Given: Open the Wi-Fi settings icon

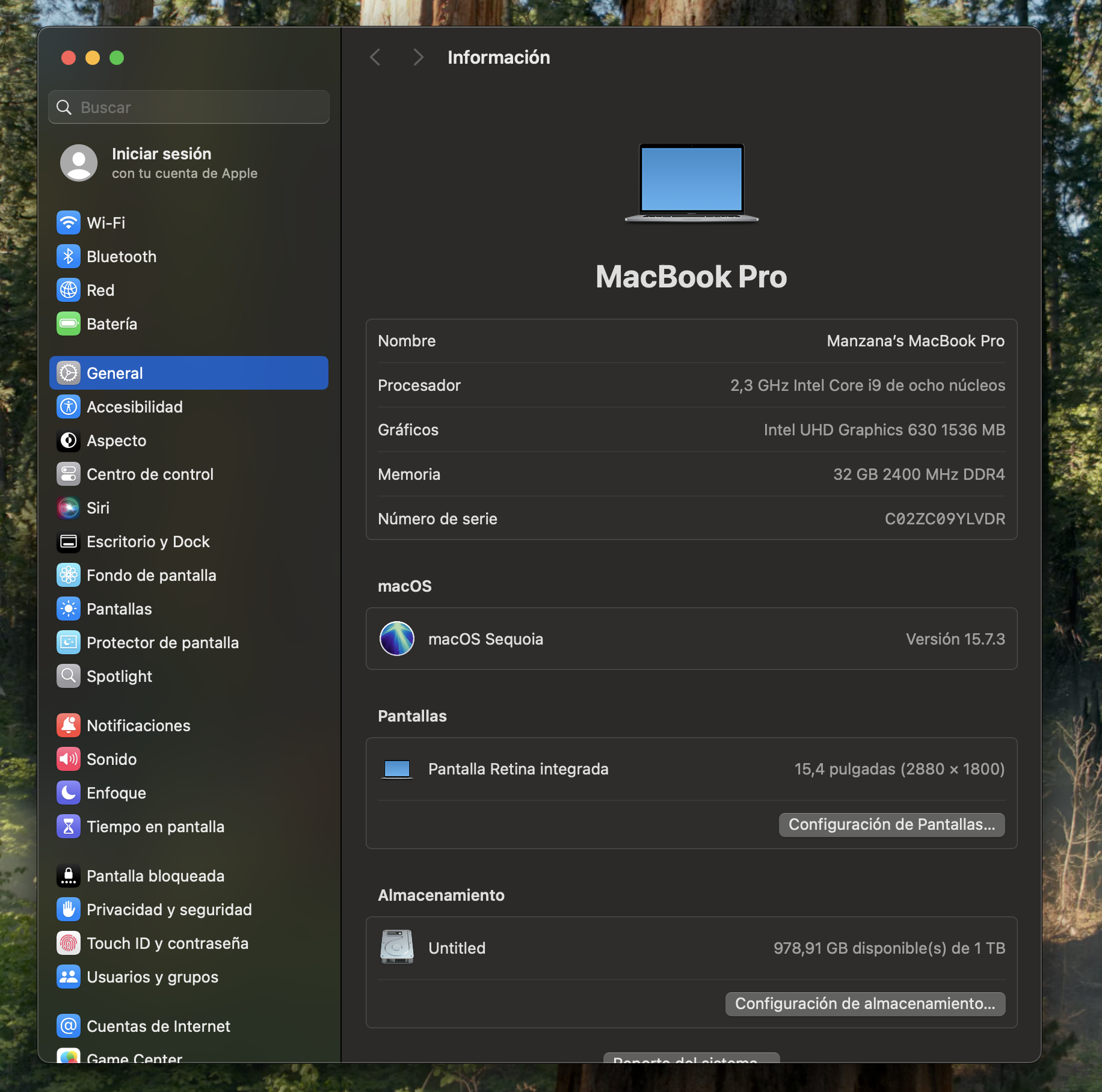Looking at the screenshot, I should point(69,223).
